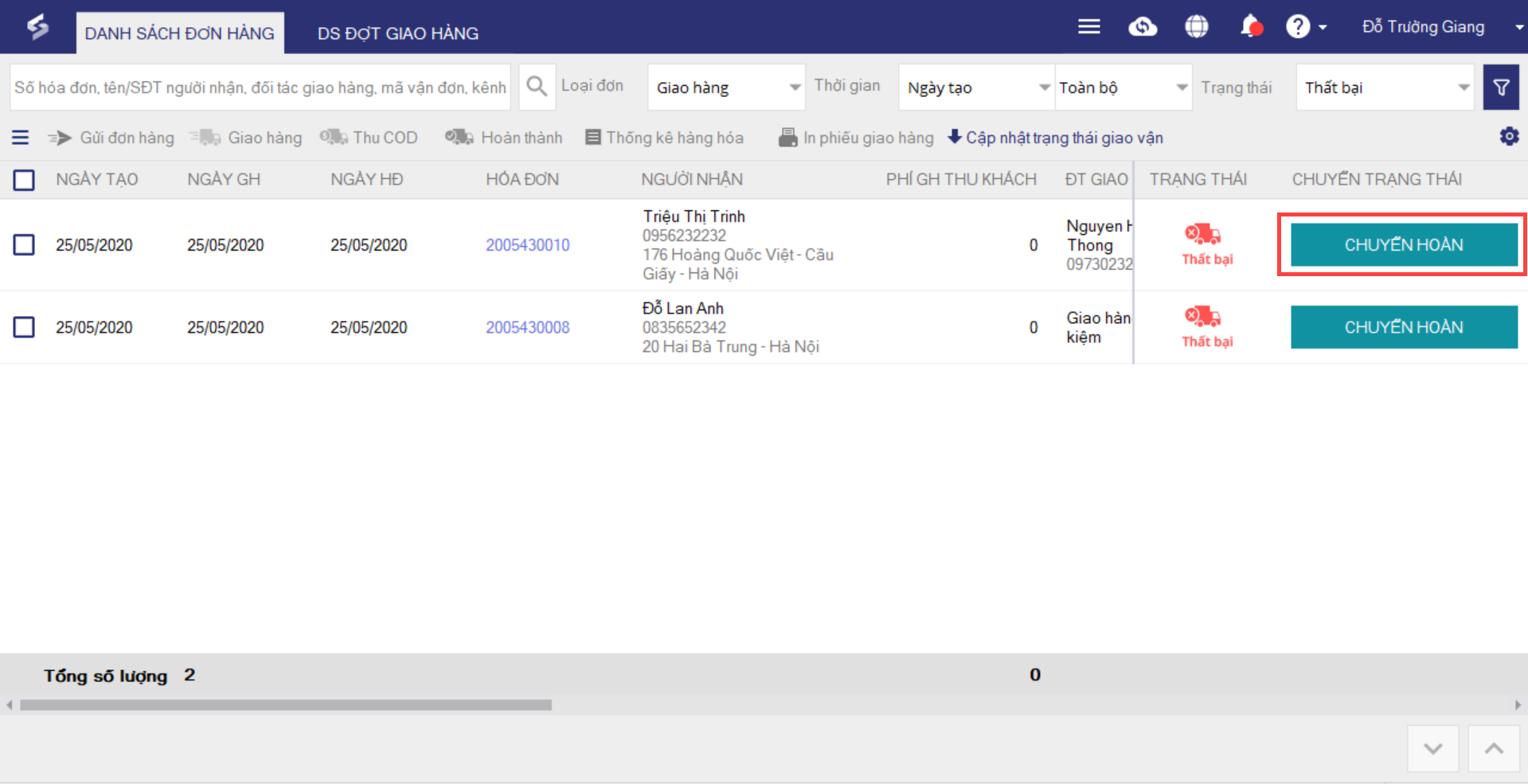Image resolution: width=1528 pixels, height=784 pixels.
Task: Open the help question mark menu
Action: [x=1306, y=27]
